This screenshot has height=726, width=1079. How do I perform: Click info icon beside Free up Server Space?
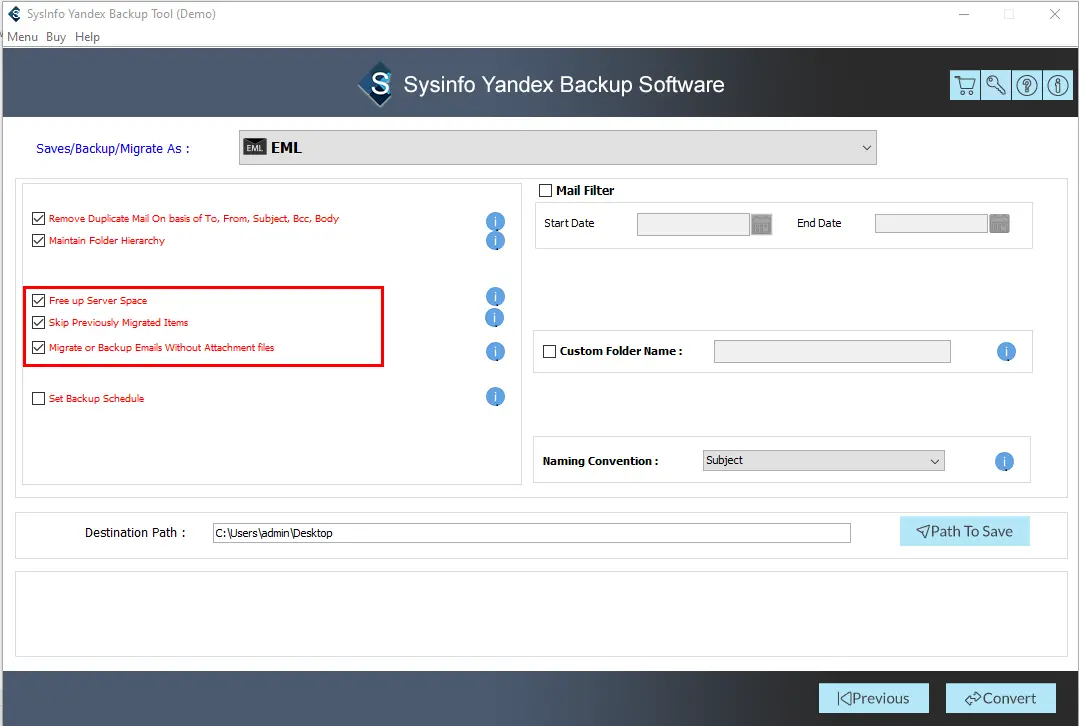coord(495,297)
